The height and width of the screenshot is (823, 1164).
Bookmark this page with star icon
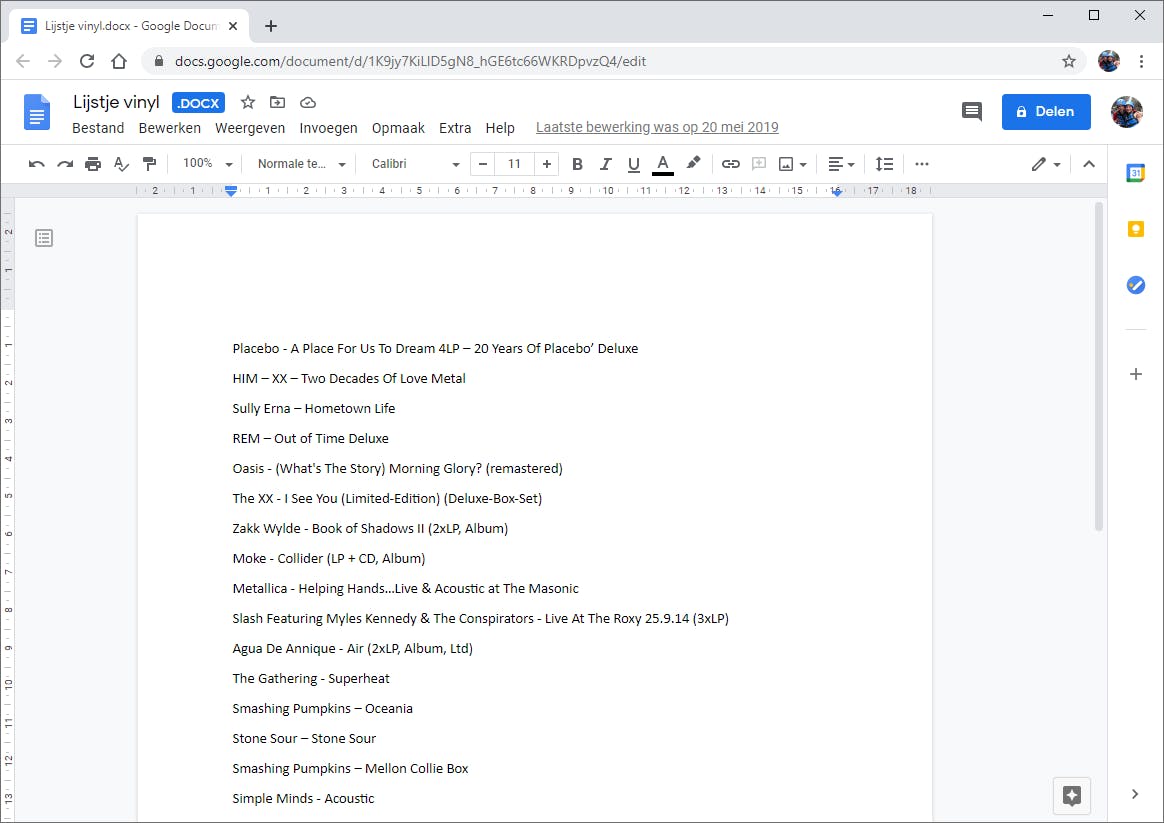(x=1068, y=61)
